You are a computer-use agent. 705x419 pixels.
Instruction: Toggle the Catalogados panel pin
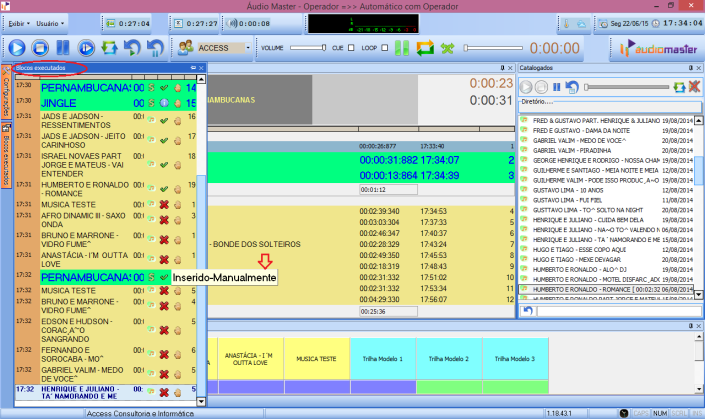pos(691,68)
